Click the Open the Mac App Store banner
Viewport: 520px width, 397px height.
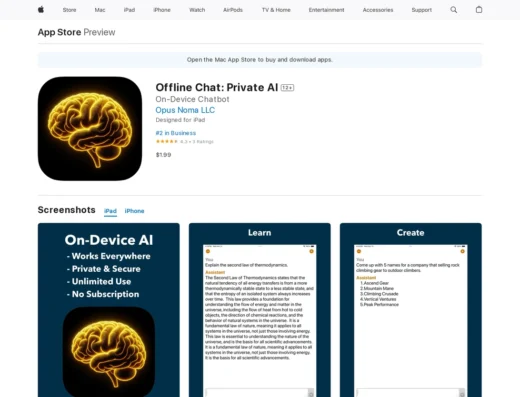click(x=260, y=60)
